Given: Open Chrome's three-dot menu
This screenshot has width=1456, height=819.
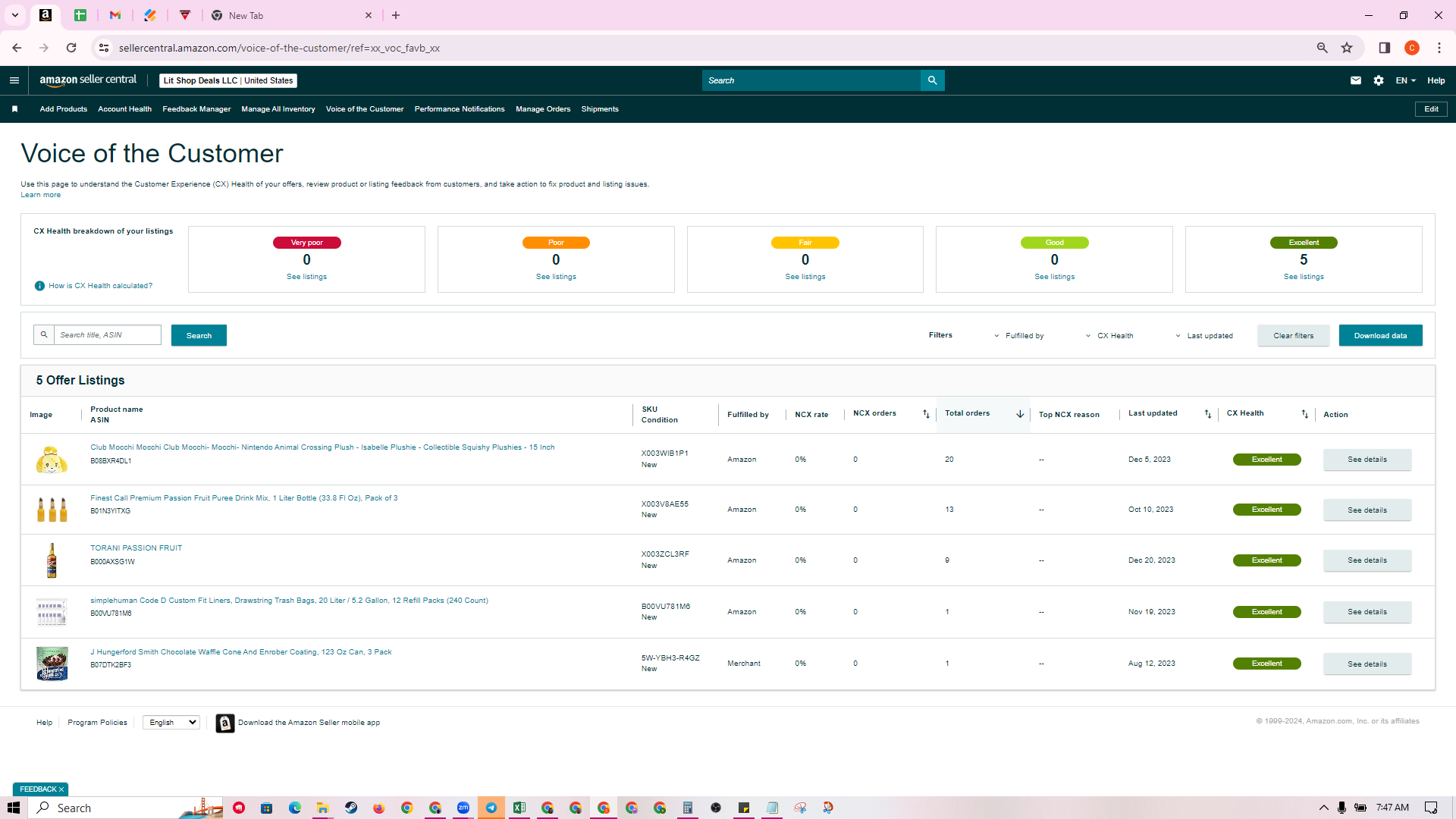Looking at the screenshot, I should pyautogui.click(x=1439, y=48).
